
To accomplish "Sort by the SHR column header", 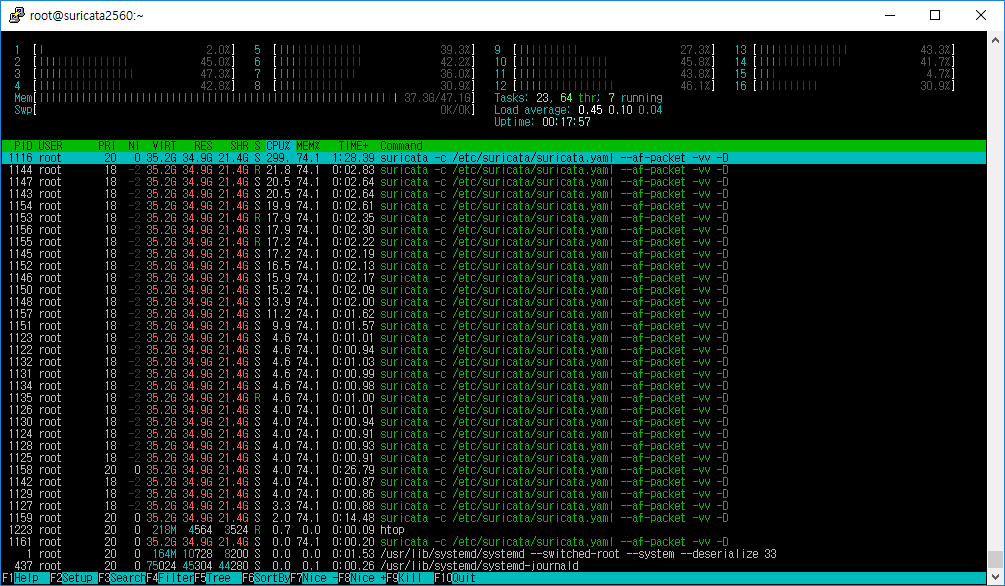I will click(x=239, y=146).
